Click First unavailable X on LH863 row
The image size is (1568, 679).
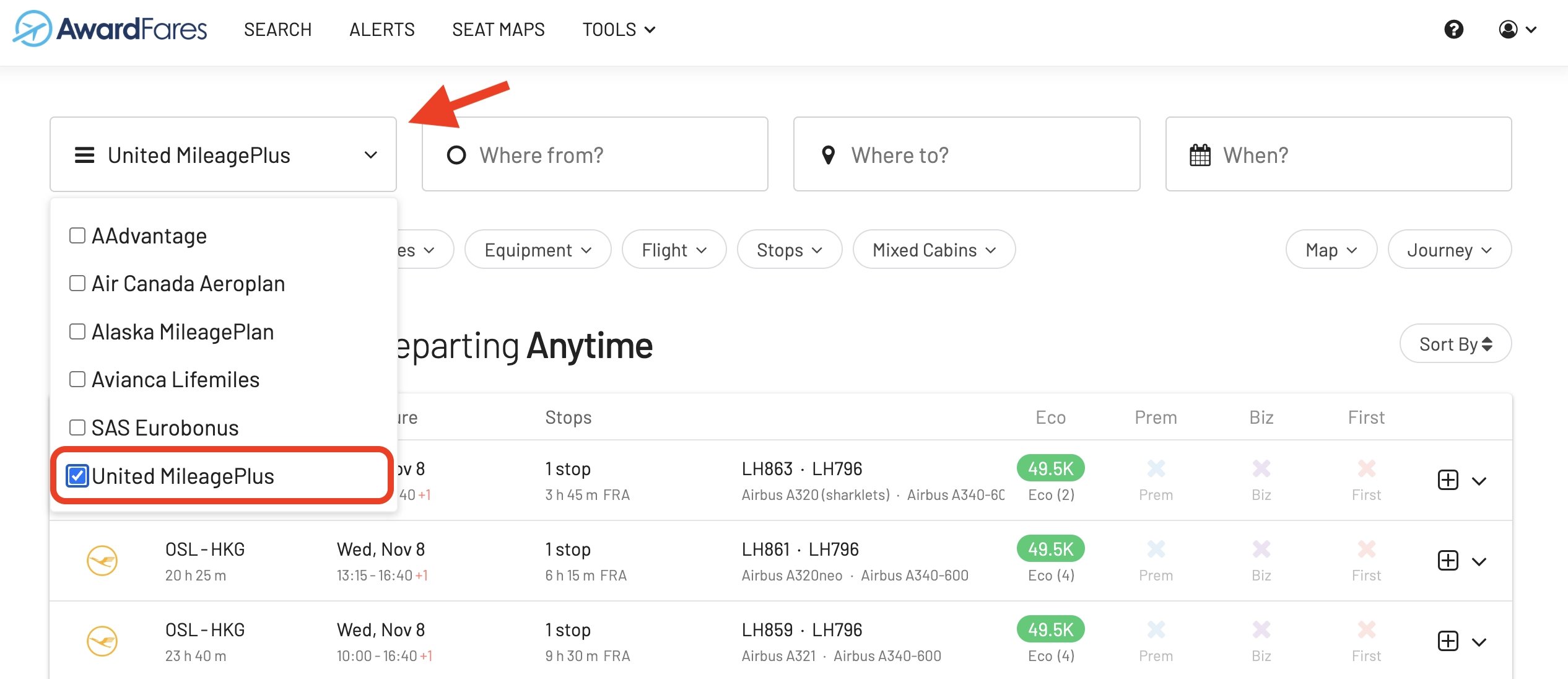click(x=1367, y=468)
